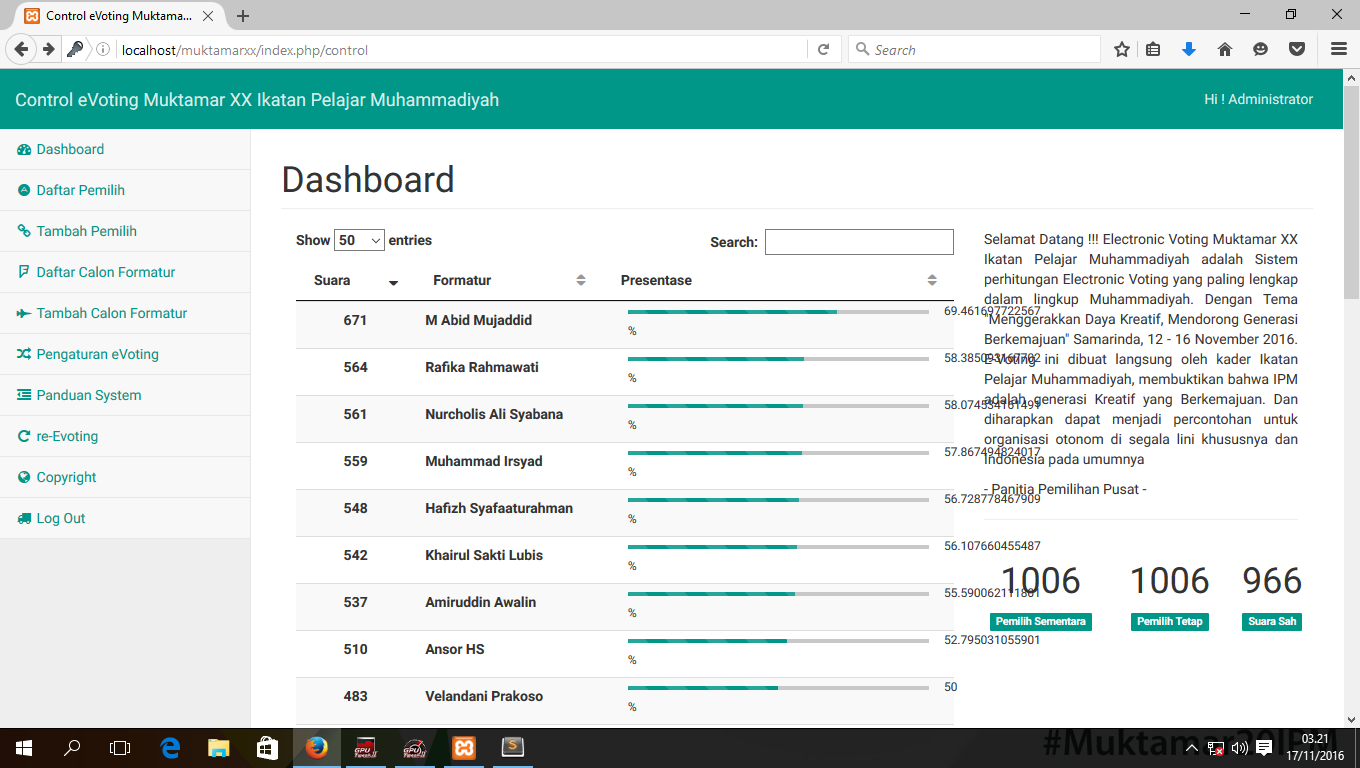Click the page scrollbar up arrow

[x=1352, y=77]
